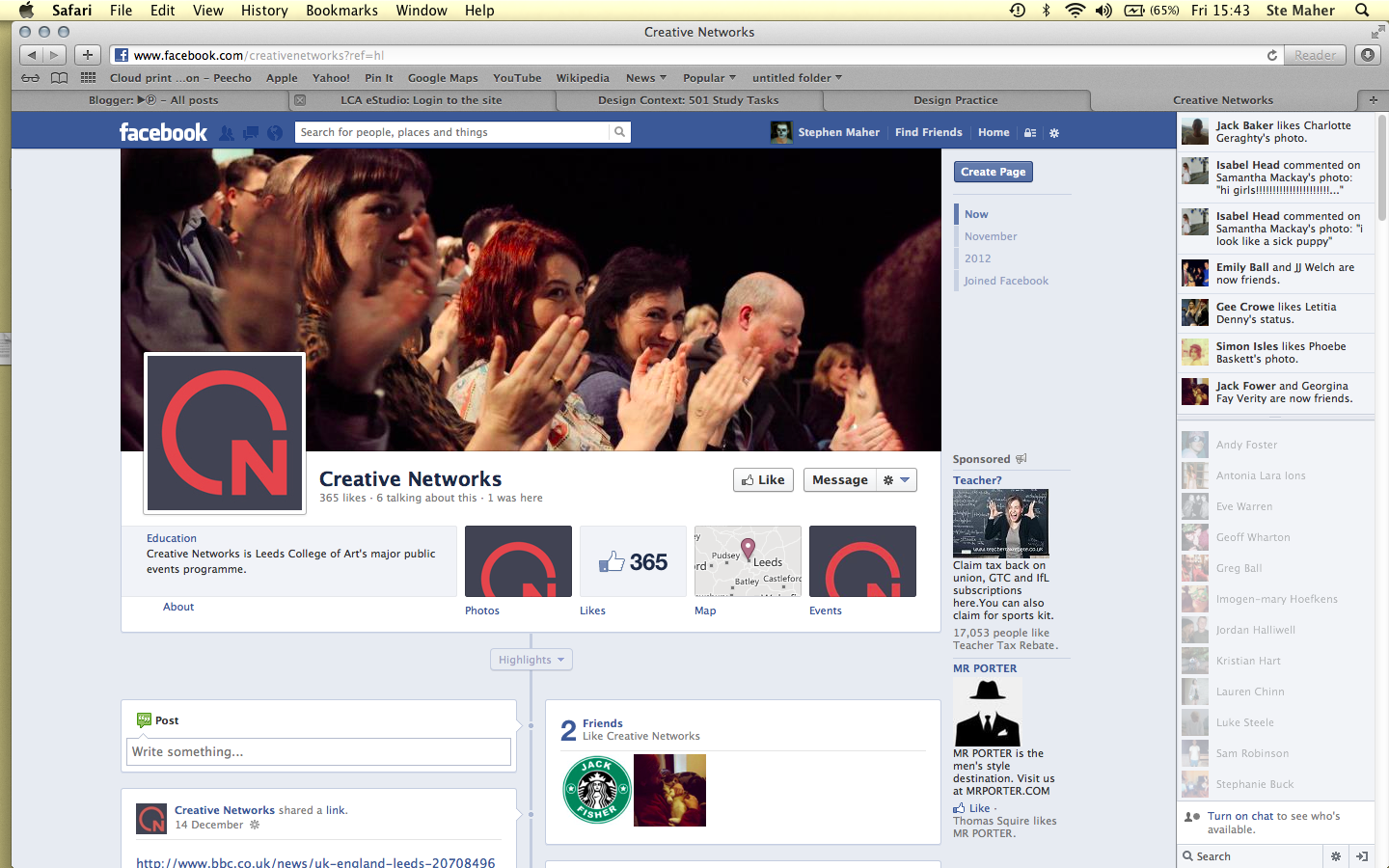Show all bookmarks book icon
Viewport: 1389px width, 868px height.
[59, 78]
